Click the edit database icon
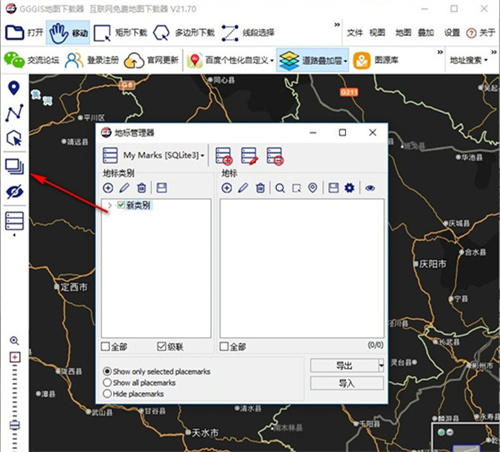 point(249,156)
